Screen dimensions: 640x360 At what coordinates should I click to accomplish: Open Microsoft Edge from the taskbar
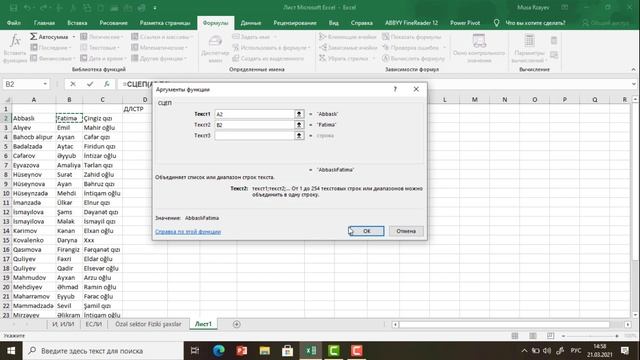[x=219, y=351]
